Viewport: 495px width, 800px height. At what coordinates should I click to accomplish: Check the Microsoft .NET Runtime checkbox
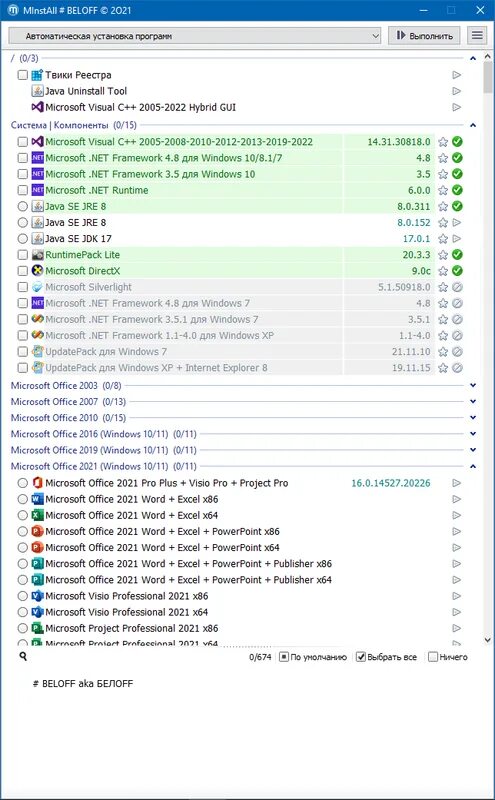pyautogui.click(x=22, y=190)
